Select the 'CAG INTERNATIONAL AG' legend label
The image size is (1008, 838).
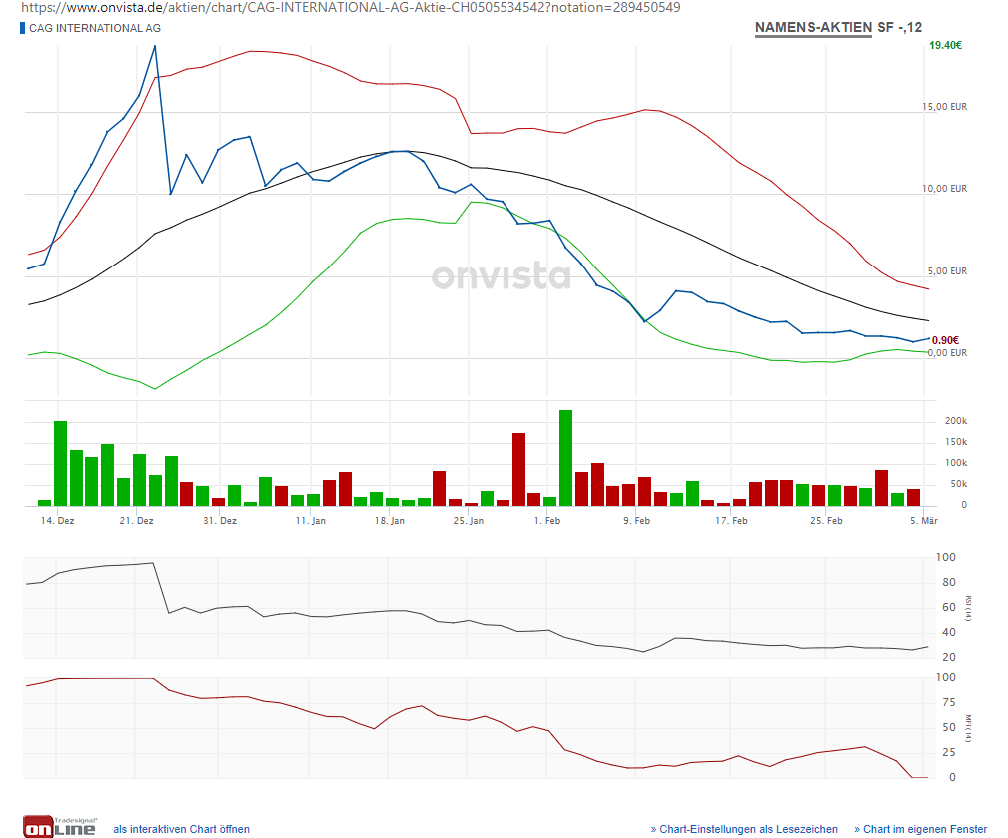[95, 28]
